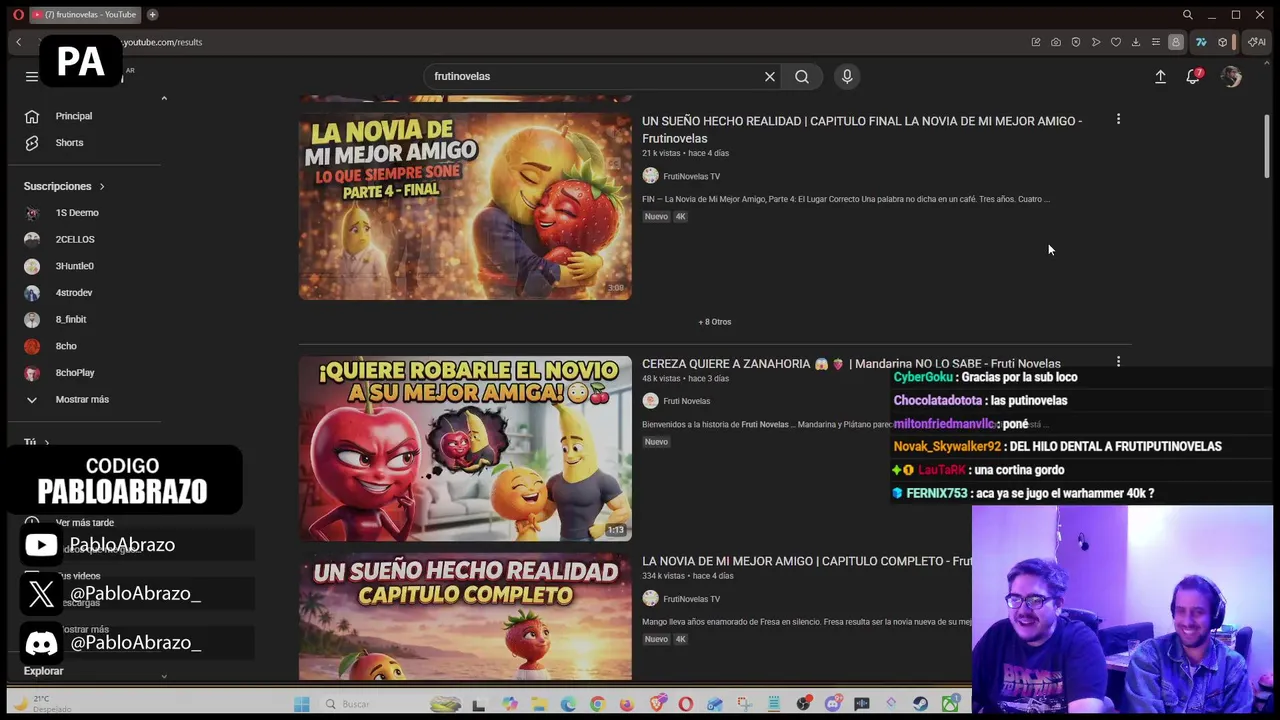Play the Capitulo Completo thumbnail

pyautogui.click(x=465, y=617)
